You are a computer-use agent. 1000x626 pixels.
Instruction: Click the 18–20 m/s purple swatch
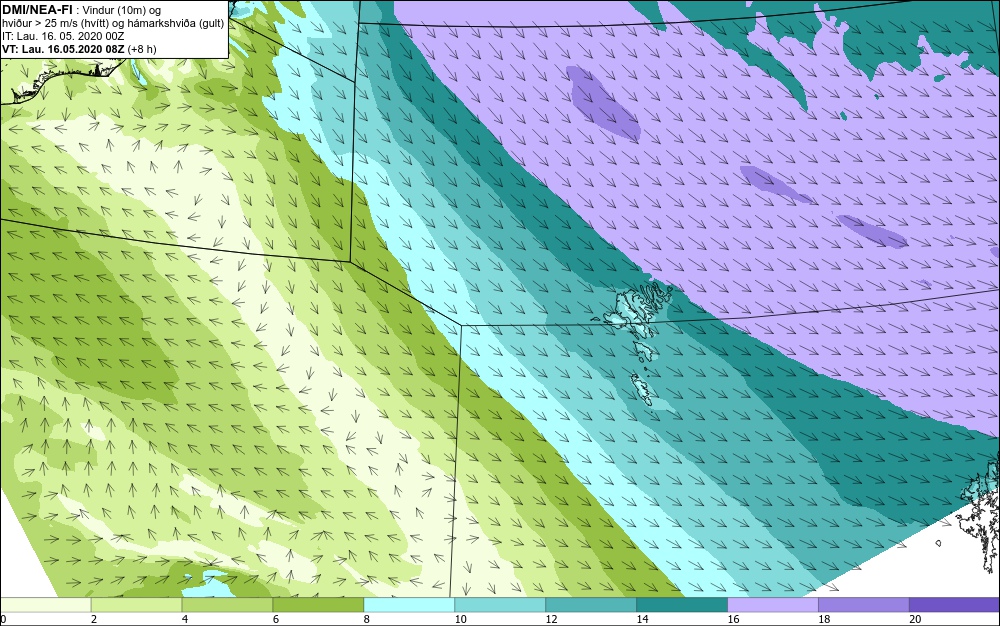[864, 604]
